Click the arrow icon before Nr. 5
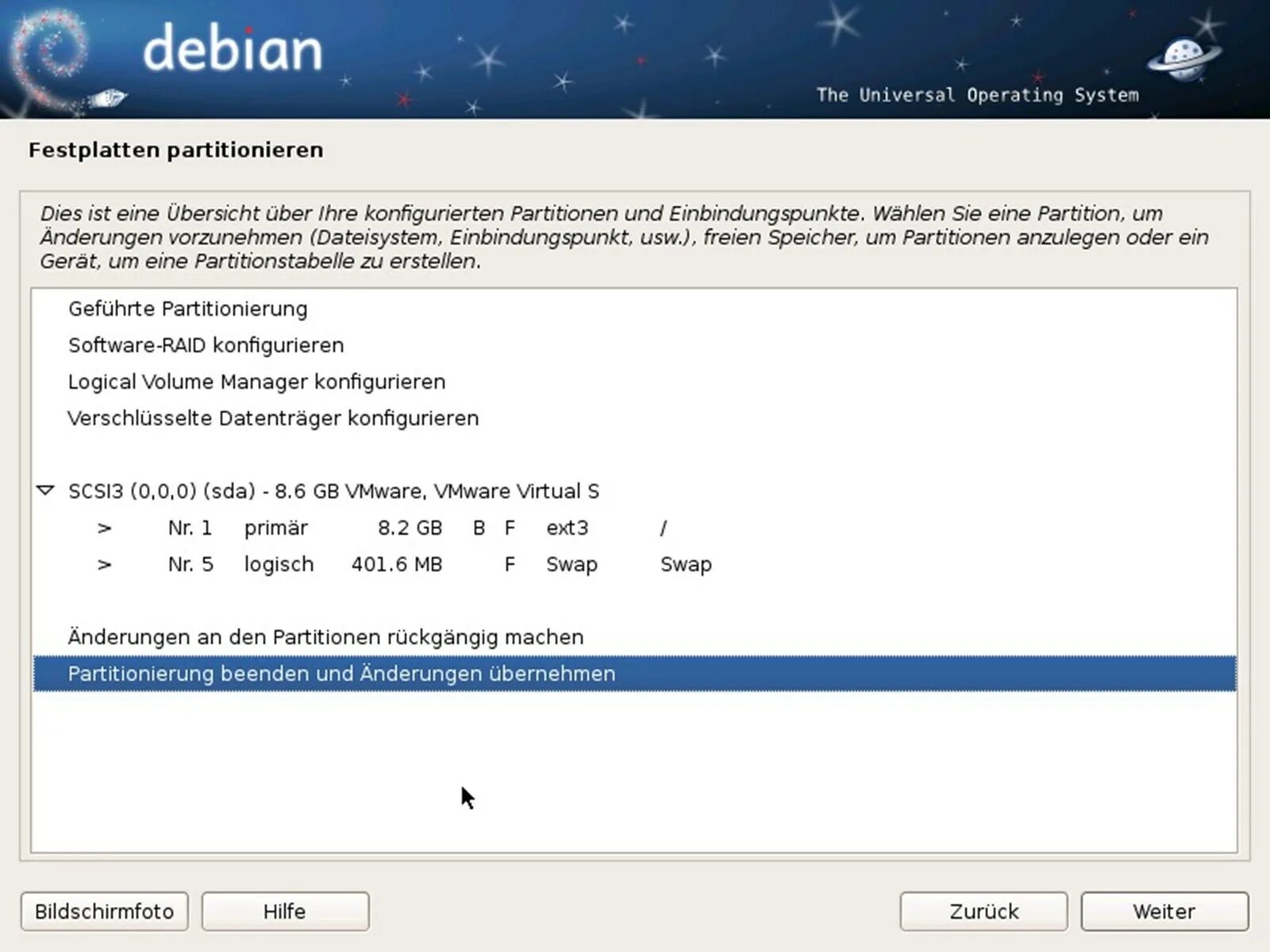The width and height of the screenshot is (1270, 952). tap(104, 564)
